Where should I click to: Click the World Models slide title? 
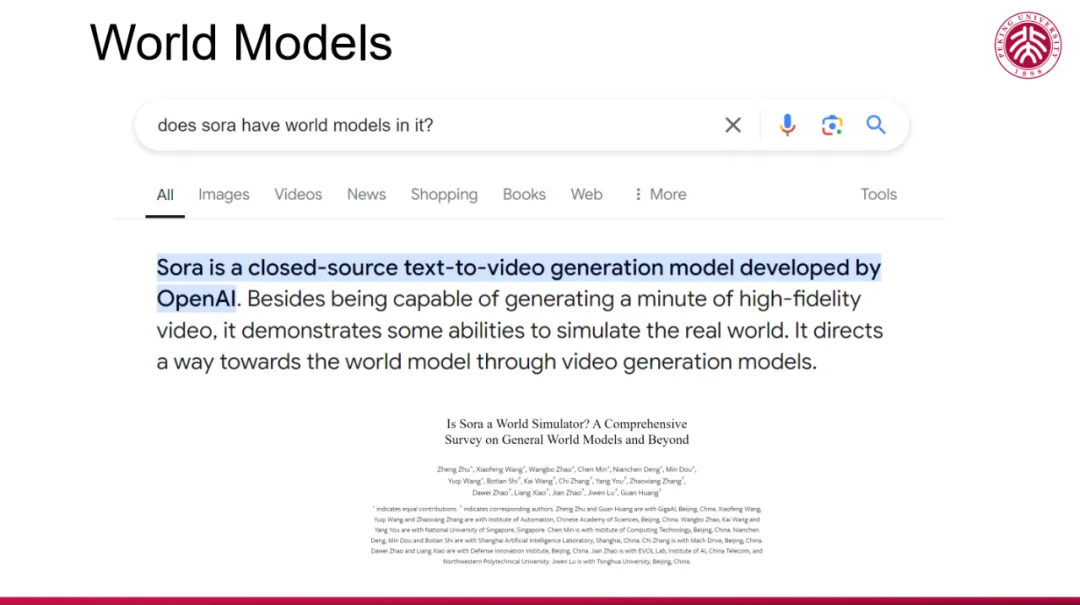(240, 43)
